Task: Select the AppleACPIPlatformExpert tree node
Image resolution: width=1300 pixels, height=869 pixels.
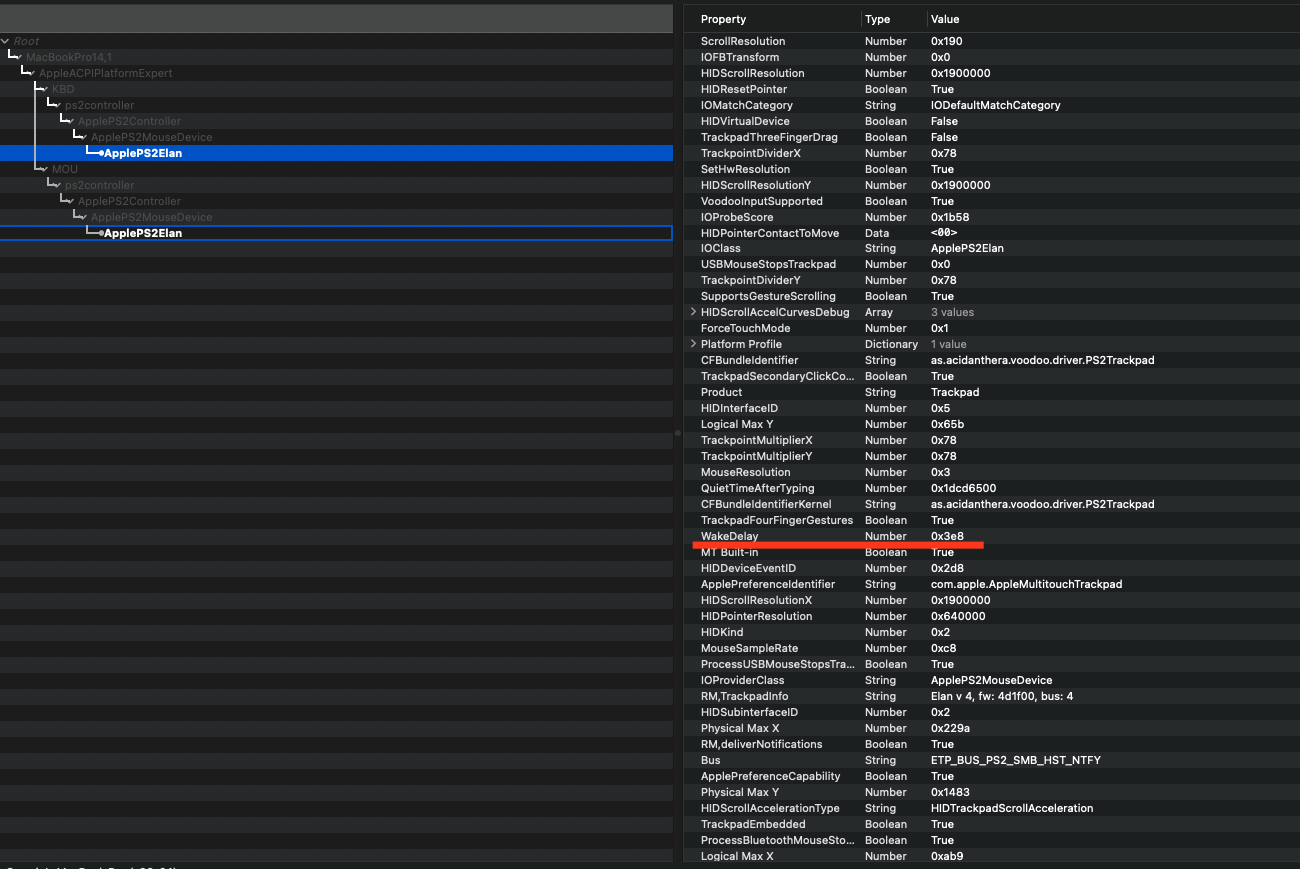Action: [104, 73]
